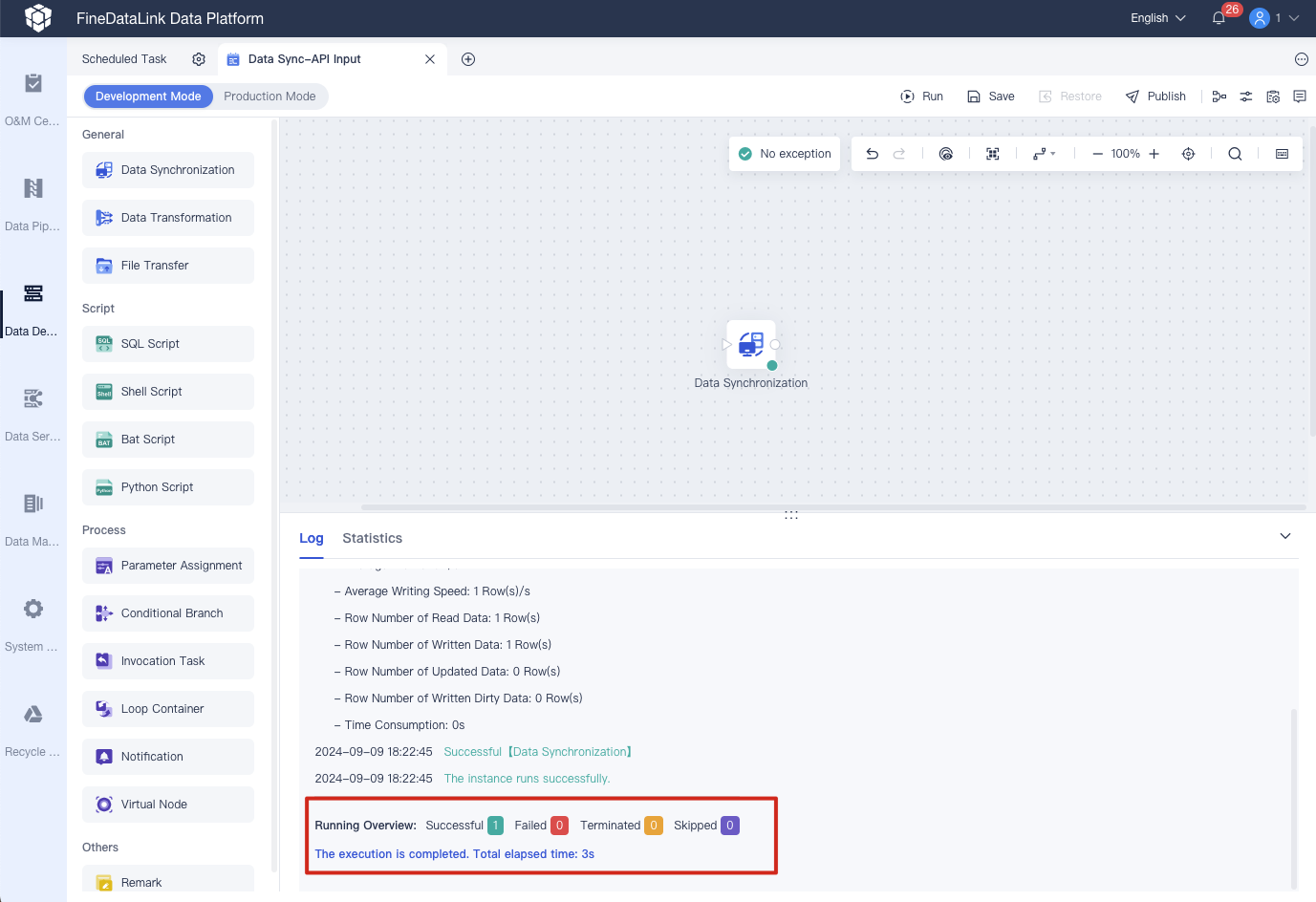Open the Scheduled Task tab
The image size is (1316, 902).
tap(124, 59)
